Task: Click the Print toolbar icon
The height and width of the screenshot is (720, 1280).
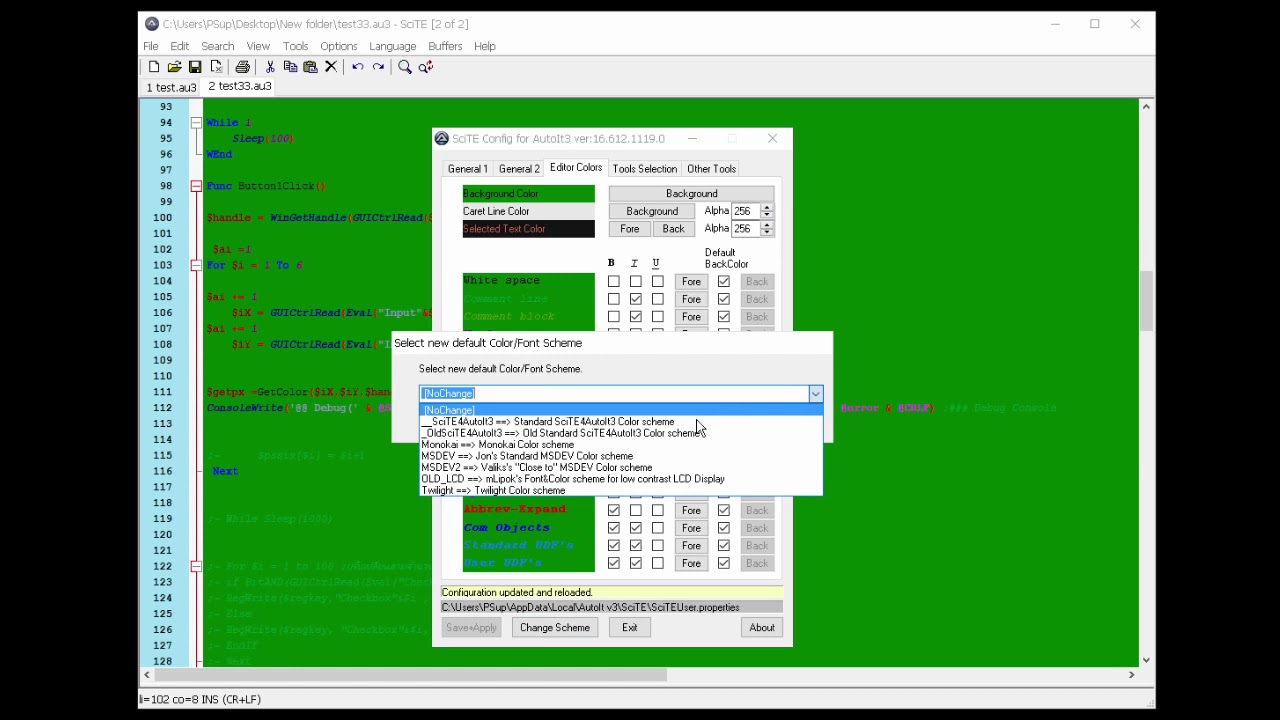Action: (242, 67)
